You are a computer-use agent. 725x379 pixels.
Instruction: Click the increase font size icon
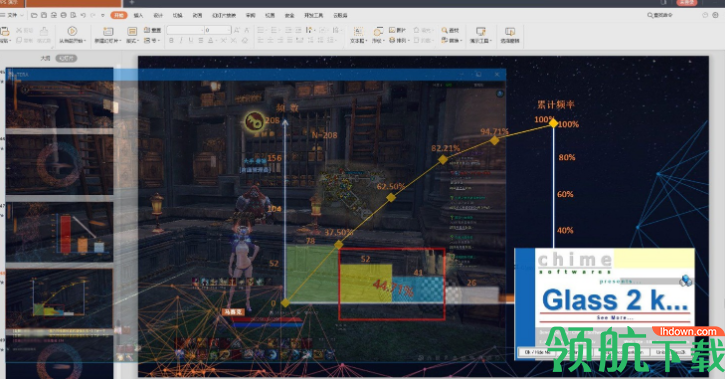click(237, 30)
